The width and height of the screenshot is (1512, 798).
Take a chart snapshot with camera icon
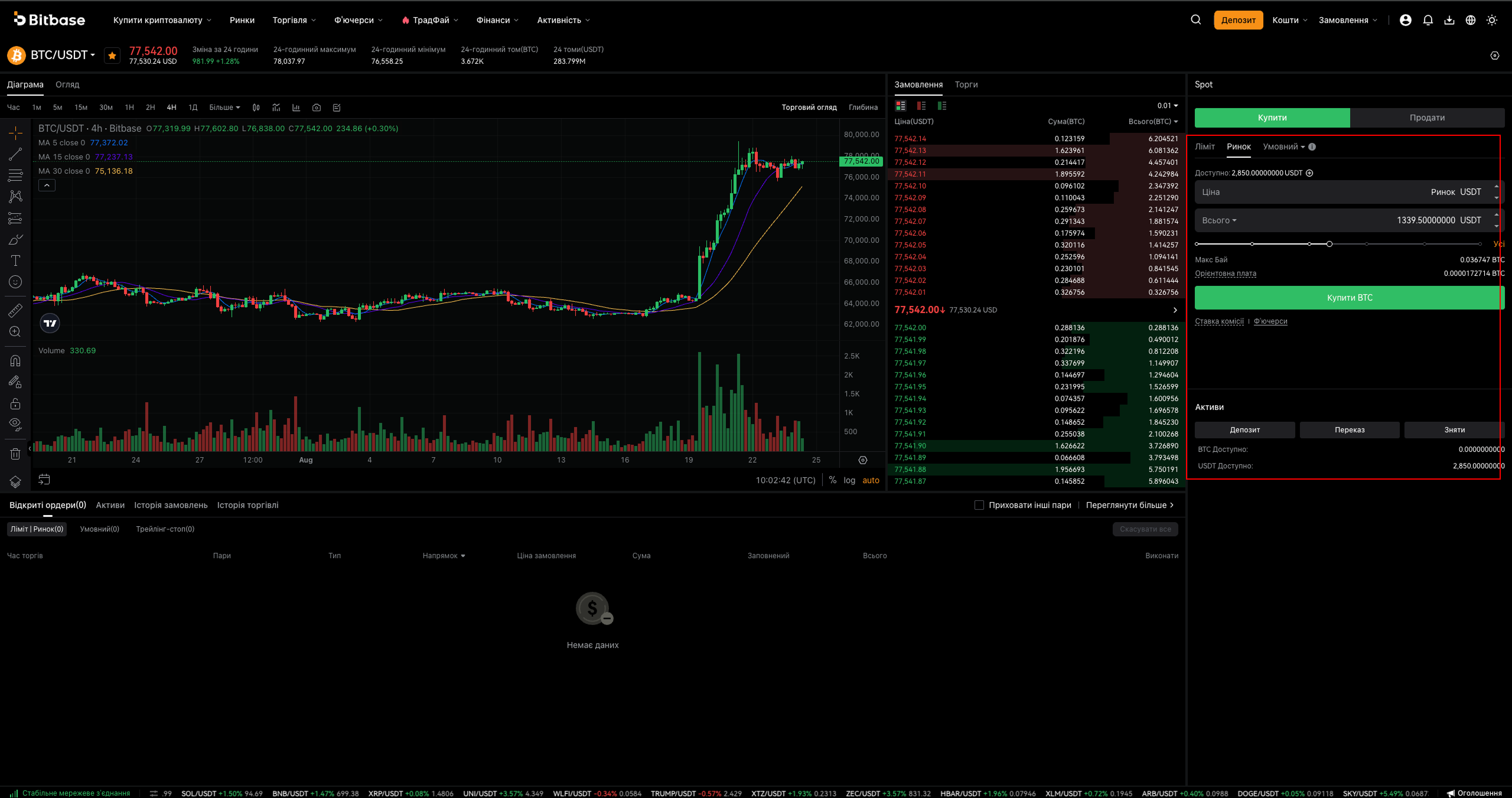point(317,108)
